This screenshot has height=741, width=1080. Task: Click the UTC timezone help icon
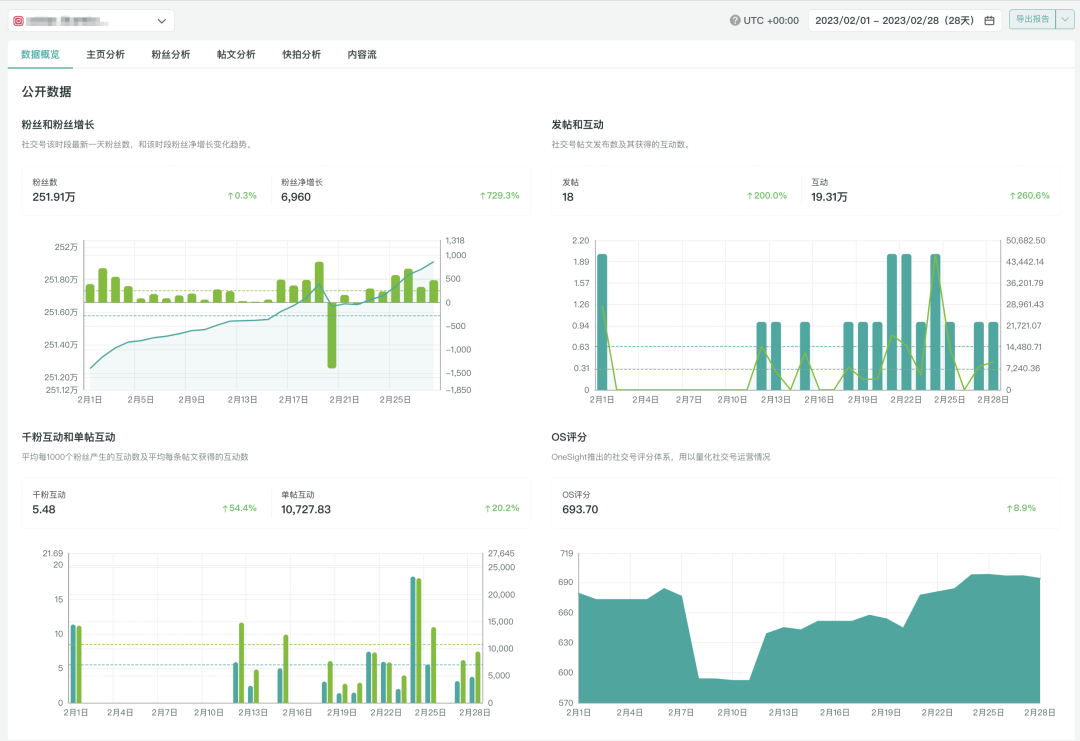click(735, 21)
